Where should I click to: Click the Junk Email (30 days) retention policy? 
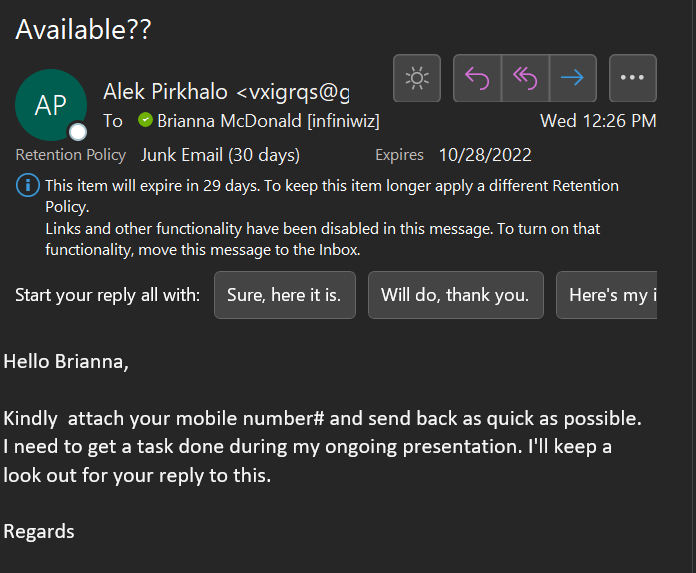point(220,155)
